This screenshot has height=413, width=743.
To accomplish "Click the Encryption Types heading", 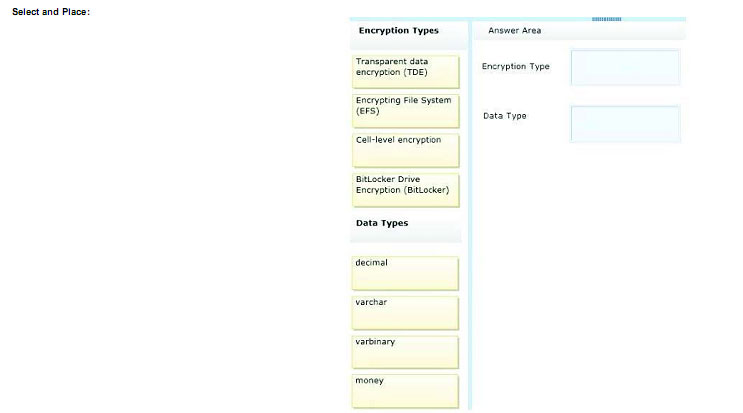I will tap(399, 31).
